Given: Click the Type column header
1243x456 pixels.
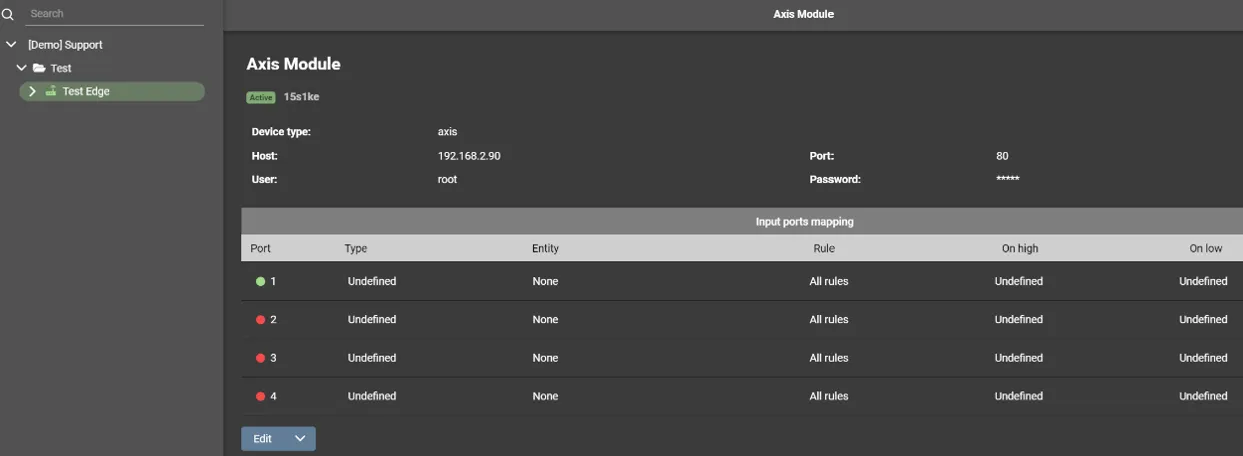Looking at the screenshot, I should [x=356, y=248].
